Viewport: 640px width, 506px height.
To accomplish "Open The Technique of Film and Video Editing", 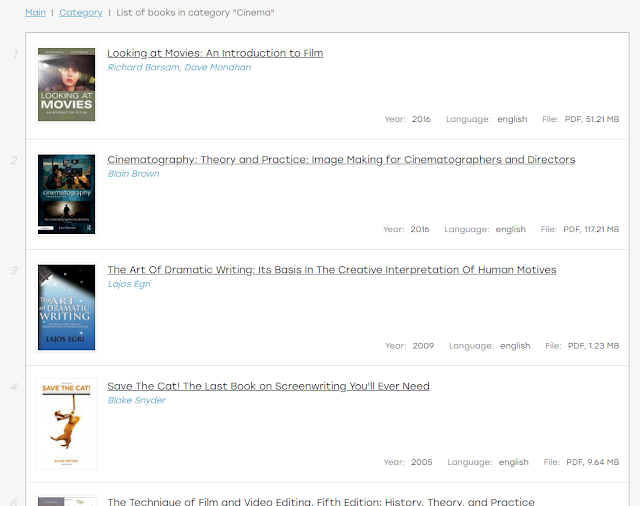I will point(321,502).
